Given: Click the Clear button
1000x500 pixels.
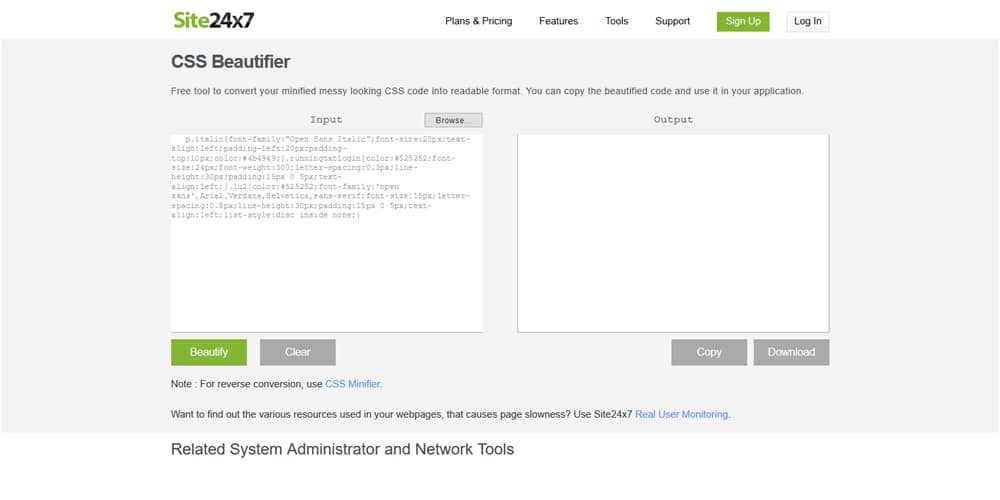Looking at the screenshot, I should coord(298,352).
